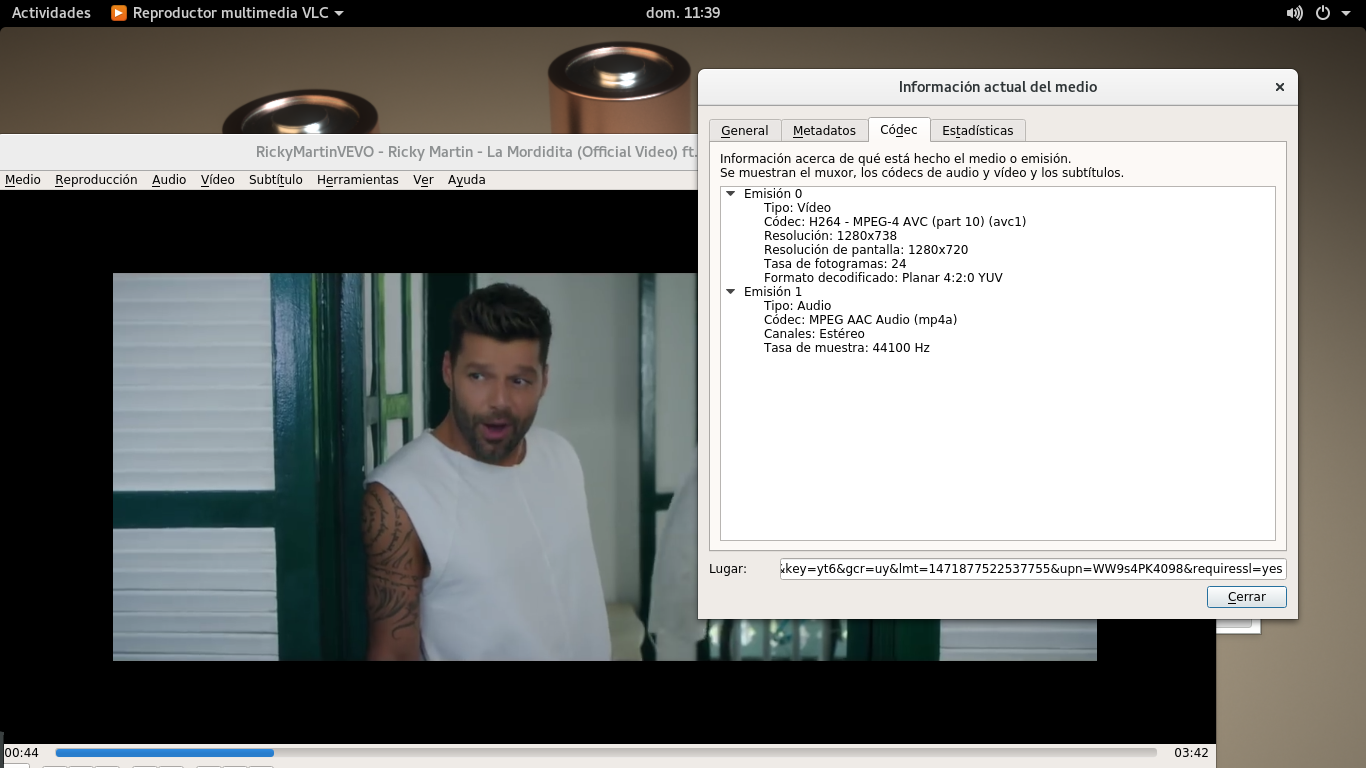Open the Herramientas menu

coord(358,180)
